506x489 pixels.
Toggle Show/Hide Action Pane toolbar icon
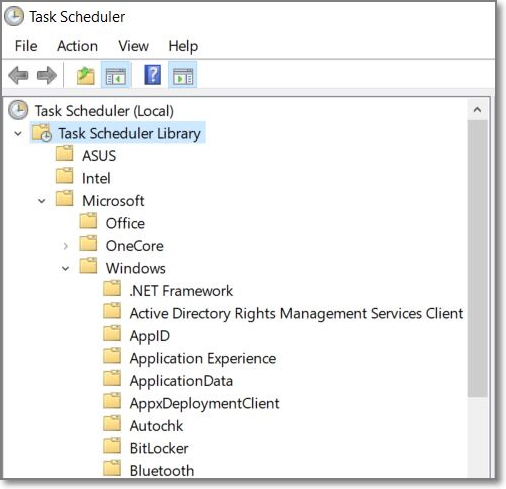[x=183, y=75]
